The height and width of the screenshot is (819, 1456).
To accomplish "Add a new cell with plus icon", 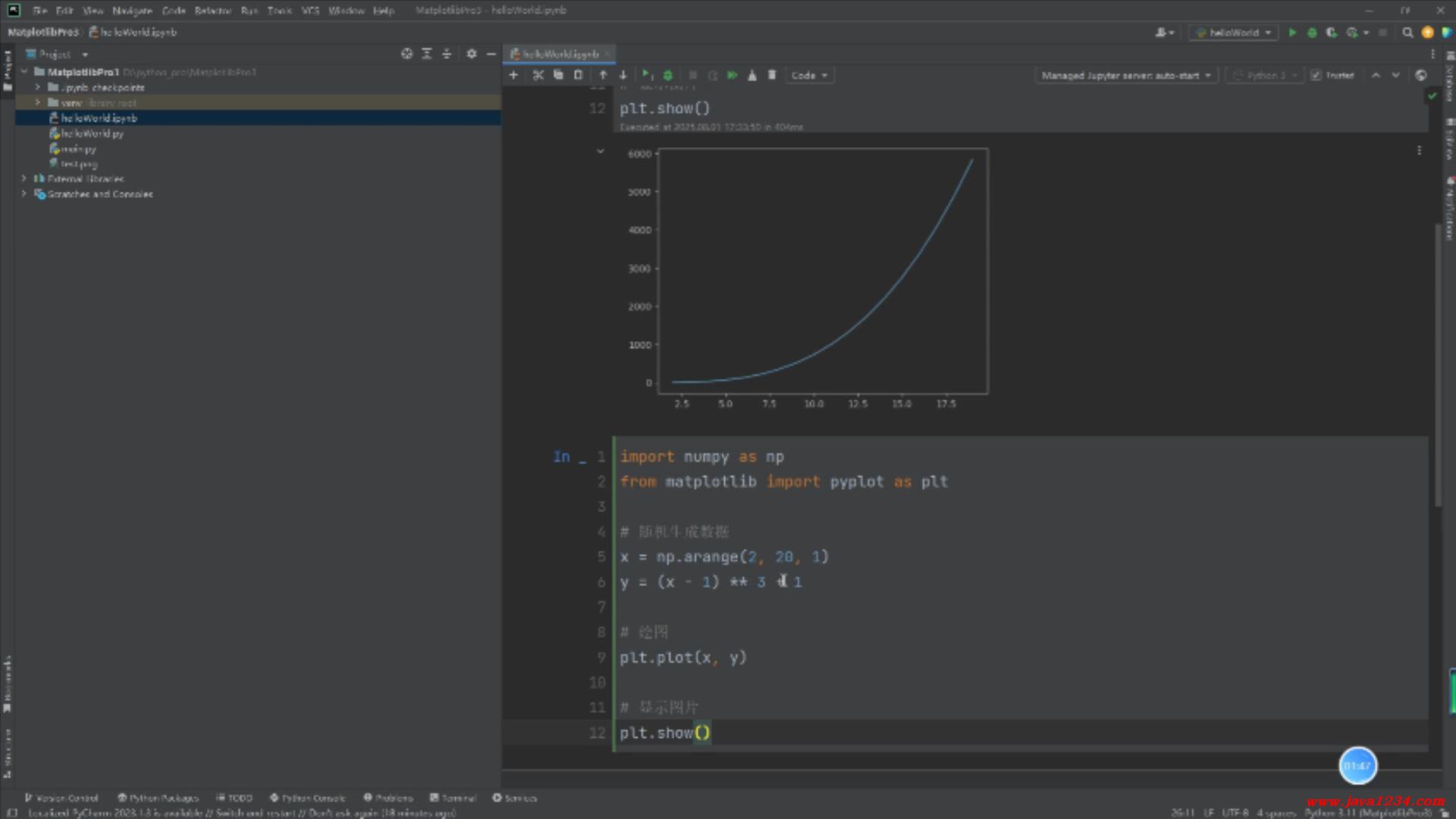I will click(513, 75).
